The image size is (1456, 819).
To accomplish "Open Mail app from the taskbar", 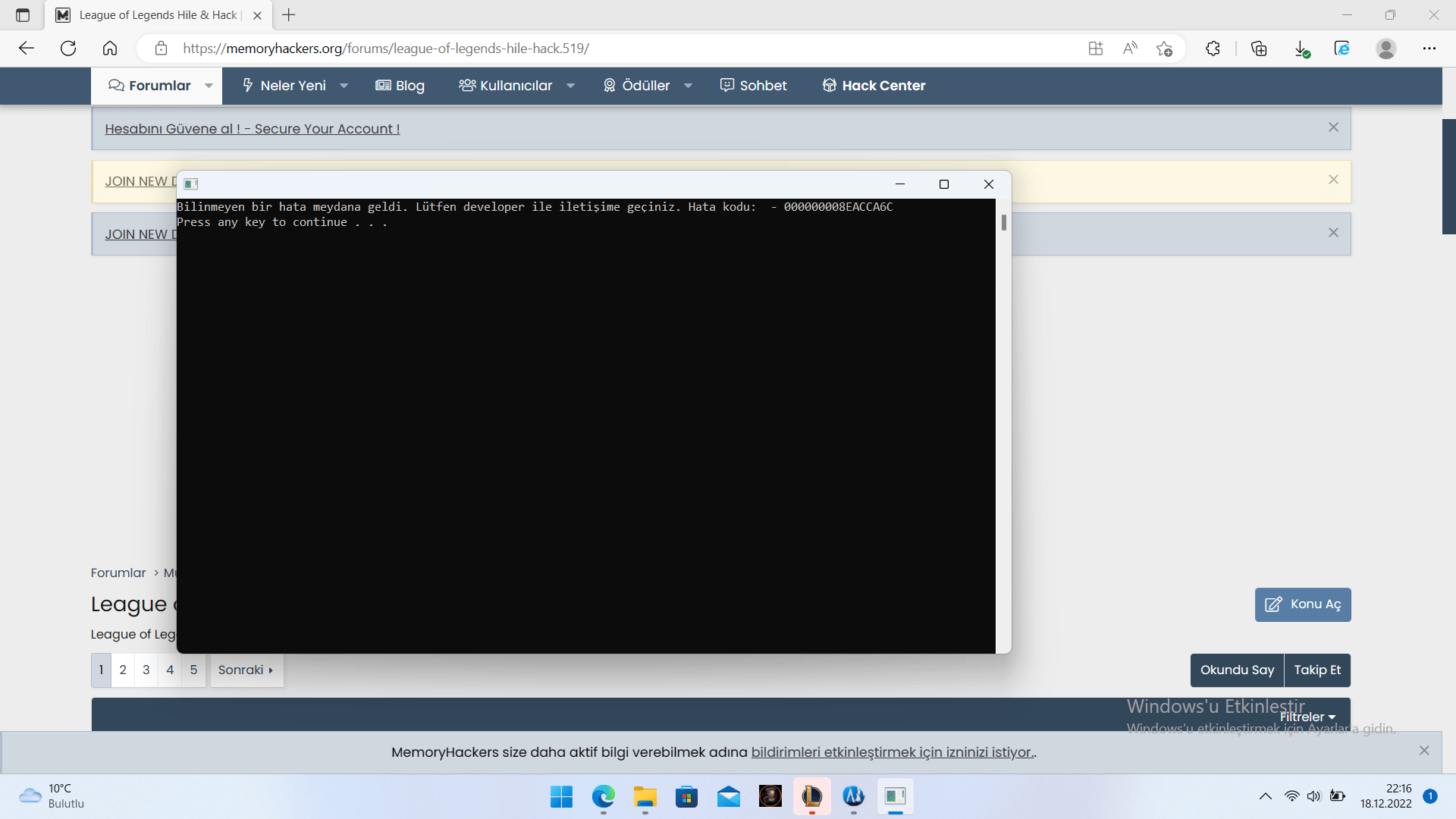I will 729,797.
